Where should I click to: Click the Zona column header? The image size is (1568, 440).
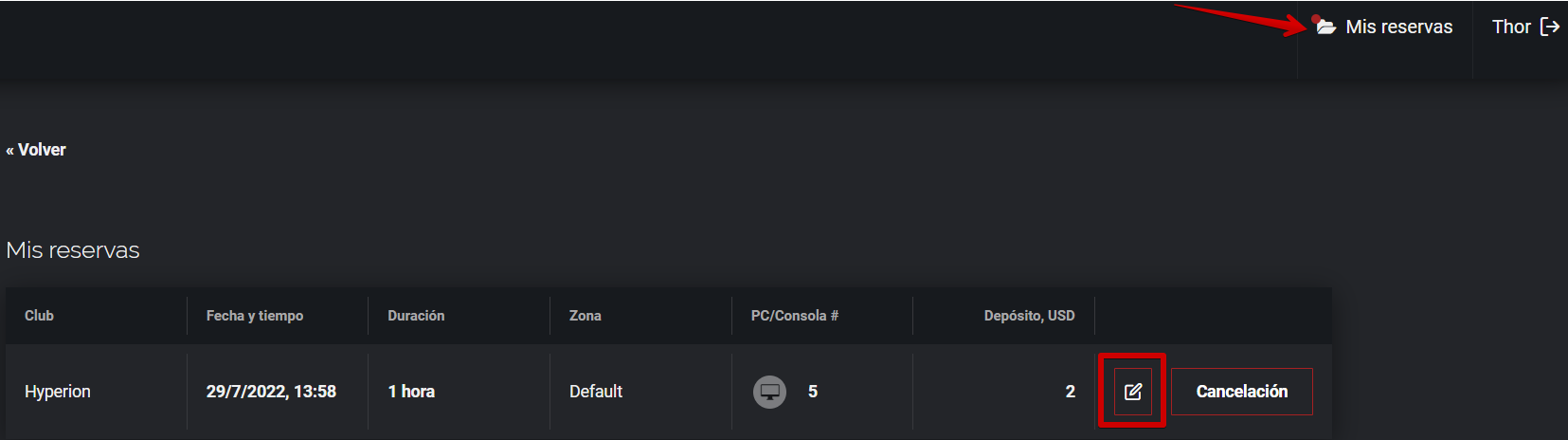tap(585, 316)
